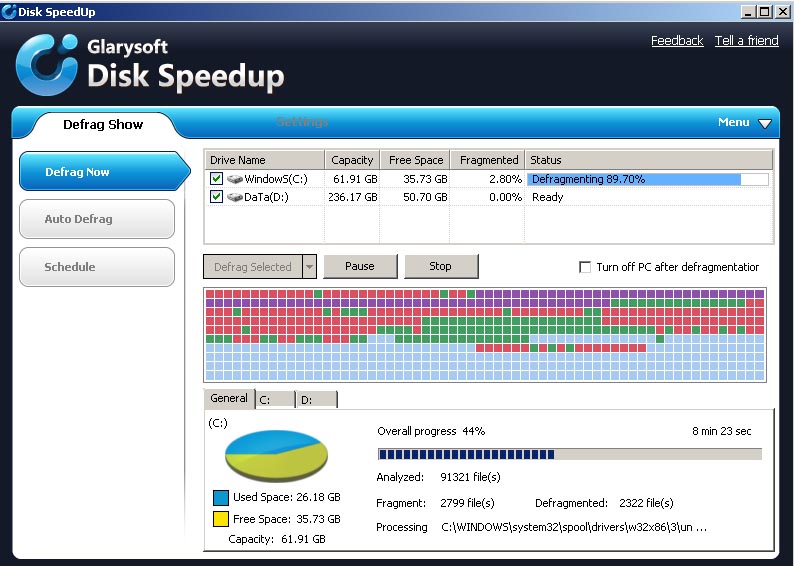Click the Fragment 2799 file(s) value
Screen dimensions: 794x566
pos(467,503)
